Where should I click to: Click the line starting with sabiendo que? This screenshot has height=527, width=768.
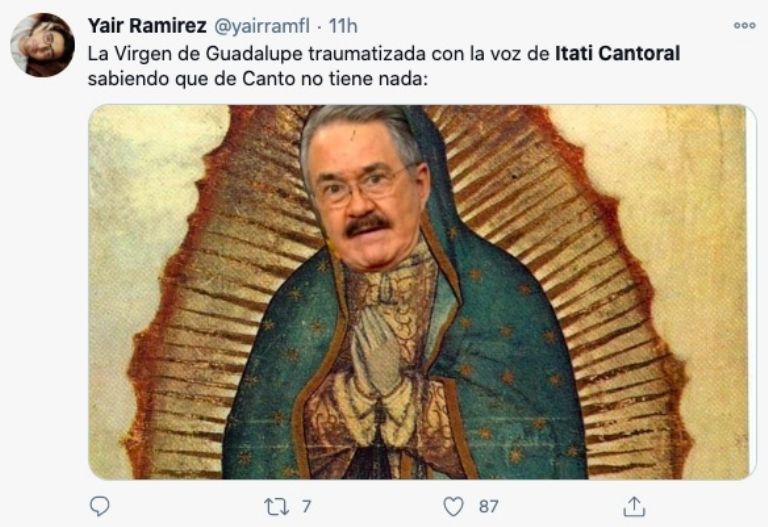click(x=258, y=78)
